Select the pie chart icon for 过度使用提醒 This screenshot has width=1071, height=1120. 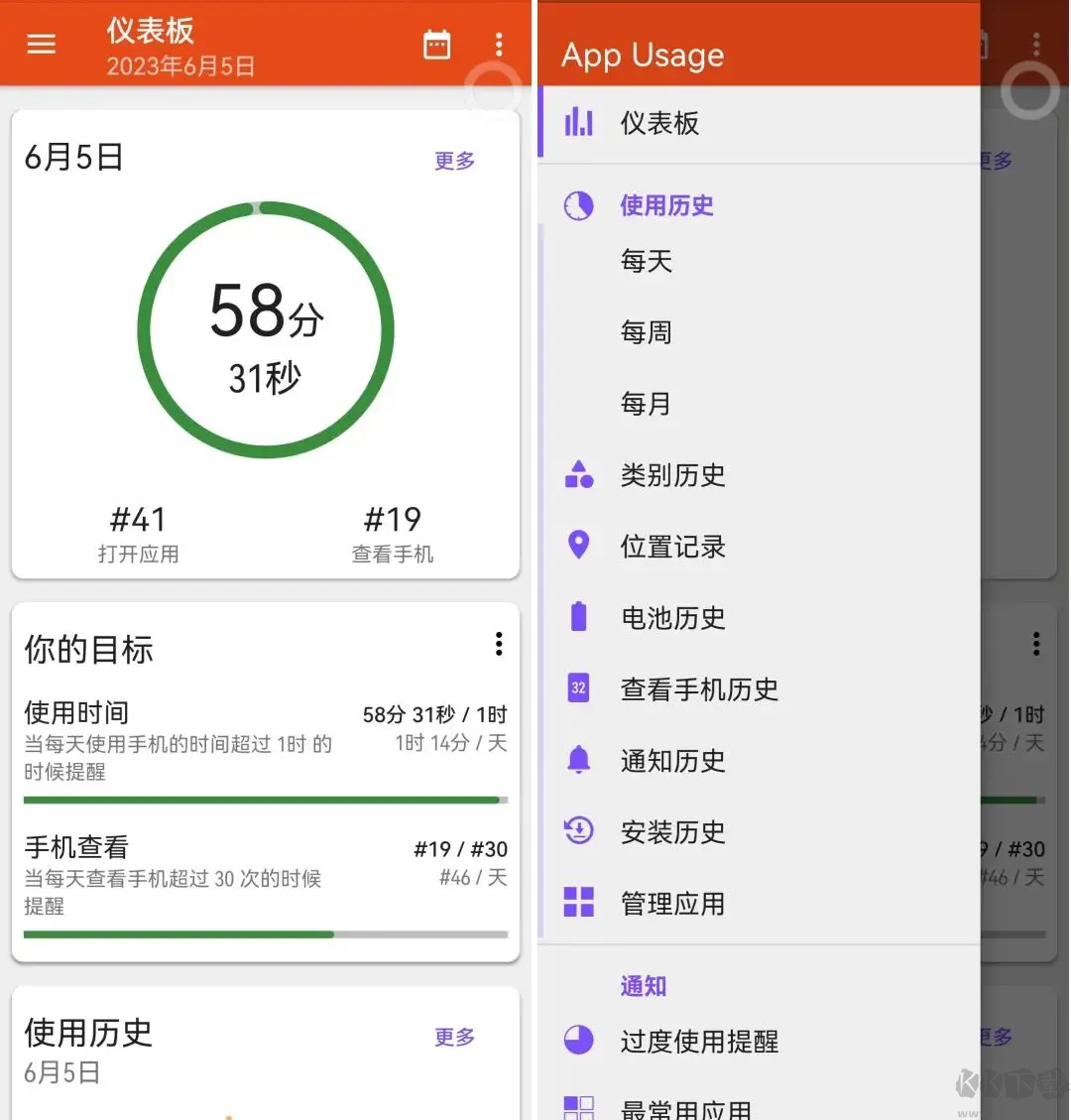pyautogui.click(x=579, y=1041)
